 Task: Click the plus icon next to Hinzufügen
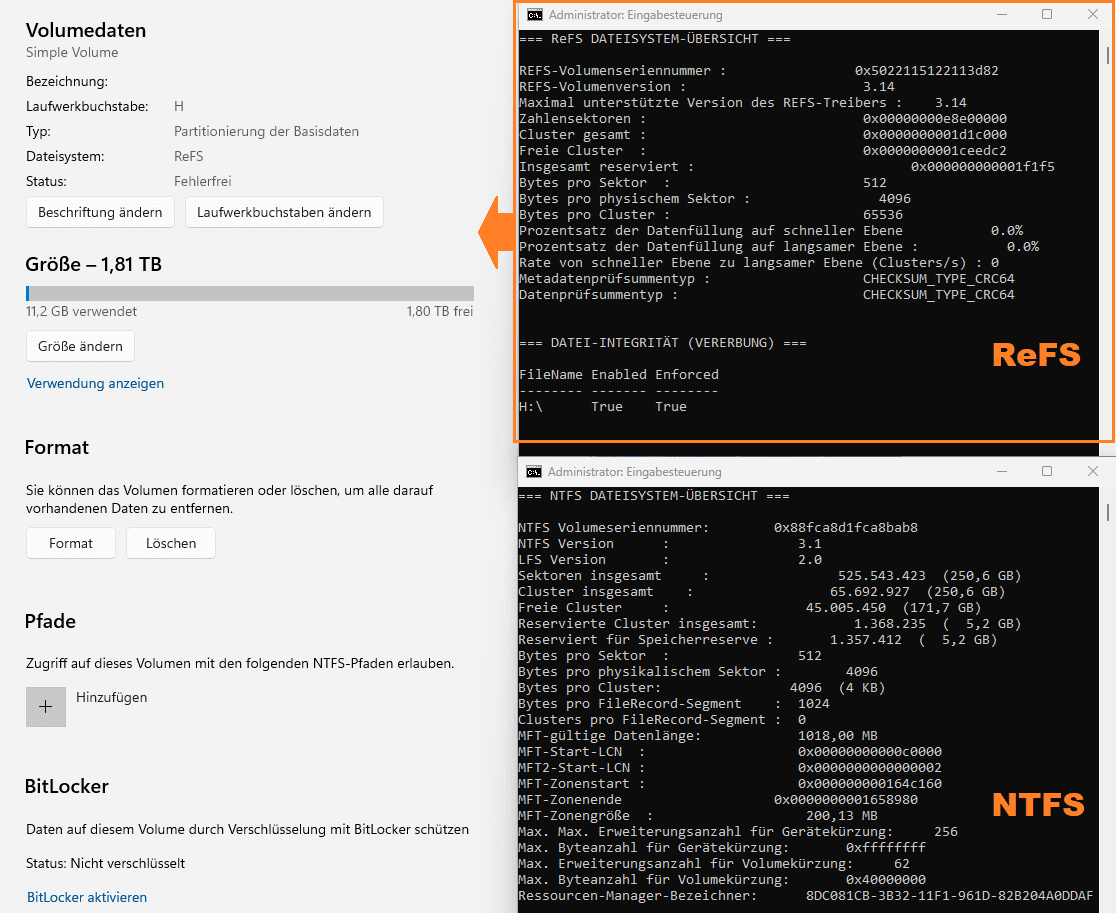tap(46, 707)
